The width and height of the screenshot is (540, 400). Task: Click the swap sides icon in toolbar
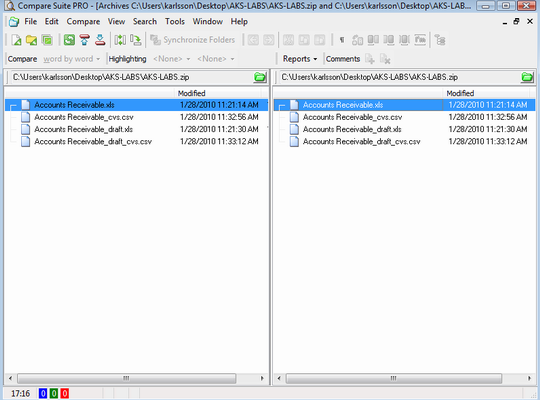[x=120, y=40]
